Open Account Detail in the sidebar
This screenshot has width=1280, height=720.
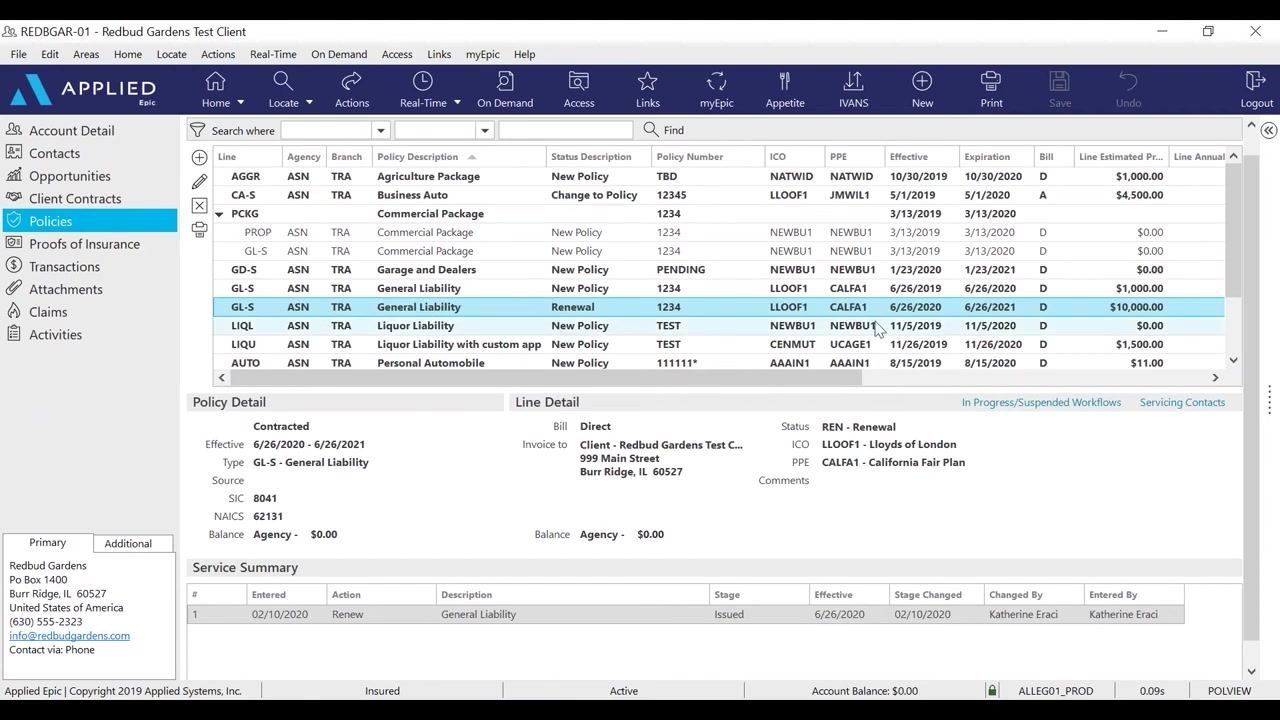[72, 130]
